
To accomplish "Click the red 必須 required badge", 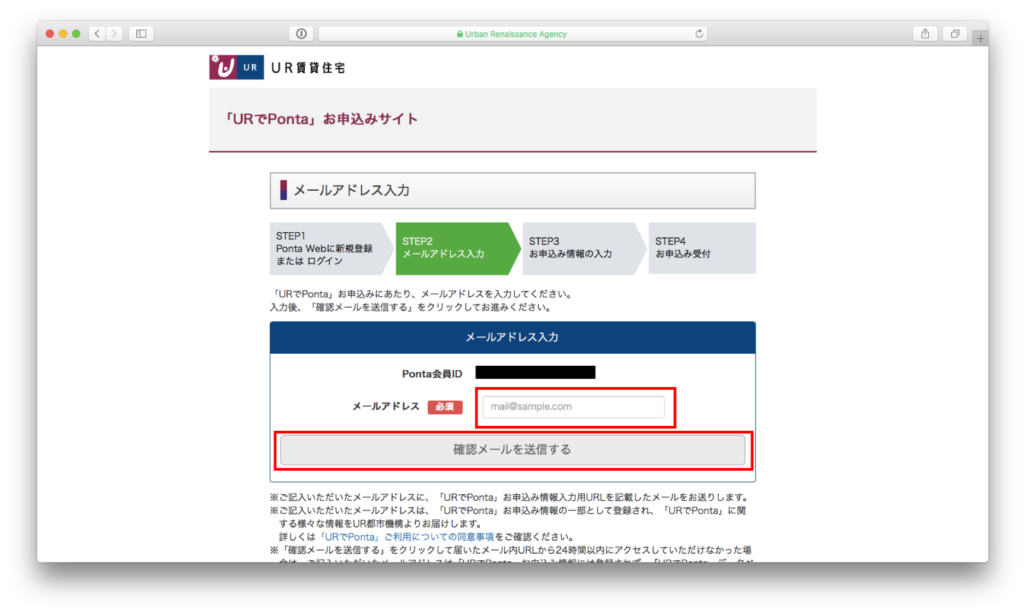I will pyautogui.click(x=445, y=407).
